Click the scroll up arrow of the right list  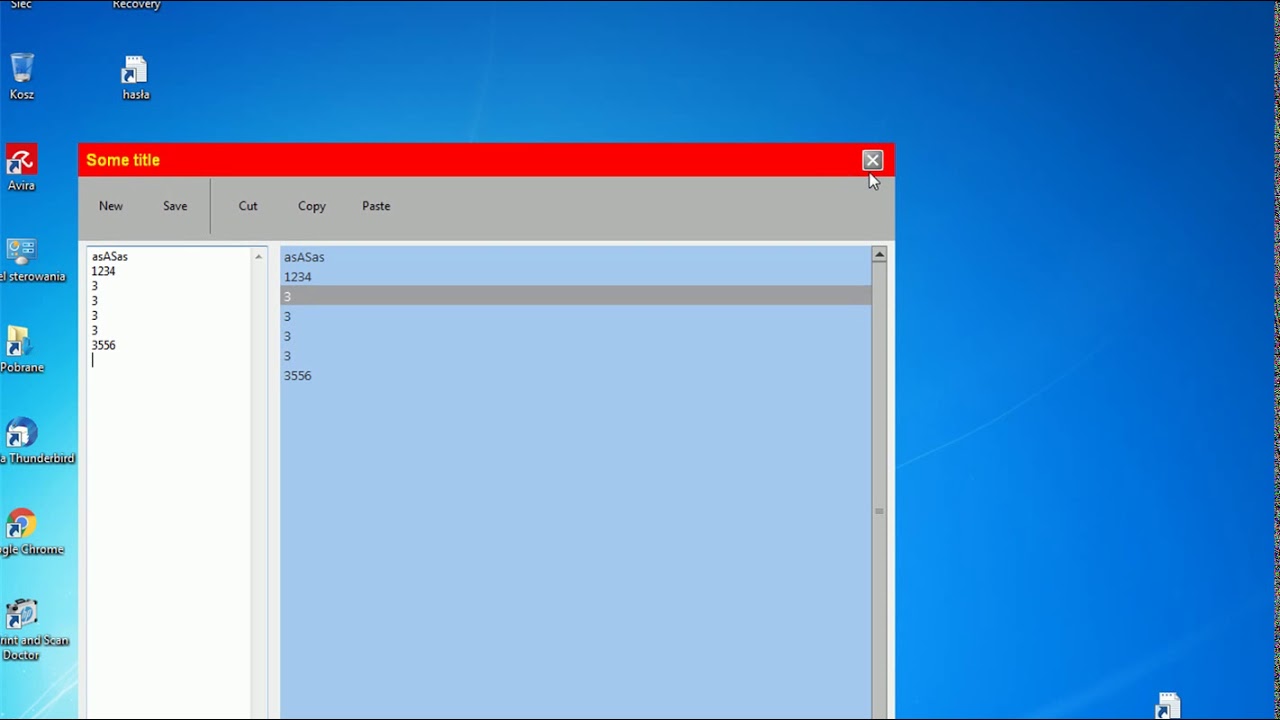pos(879,255)
